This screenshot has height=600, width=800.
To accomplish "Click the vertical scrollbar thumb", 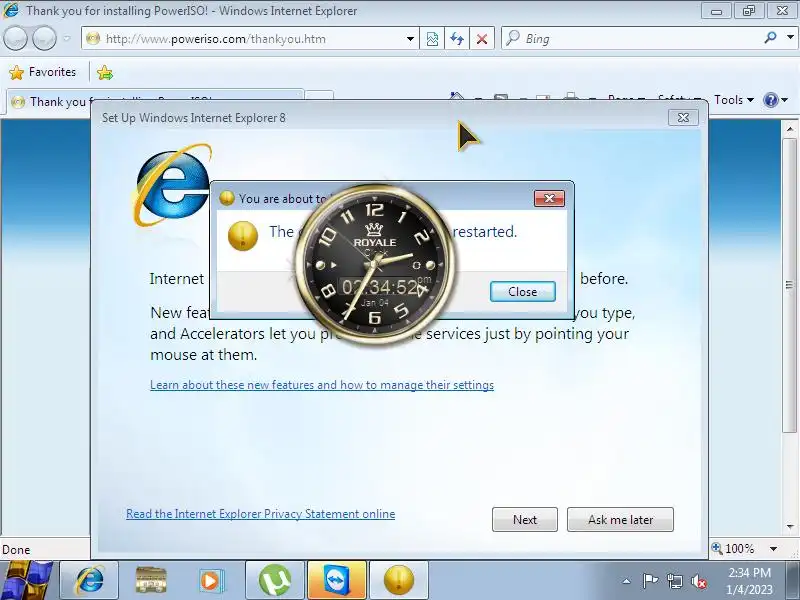I will point(789,284).
